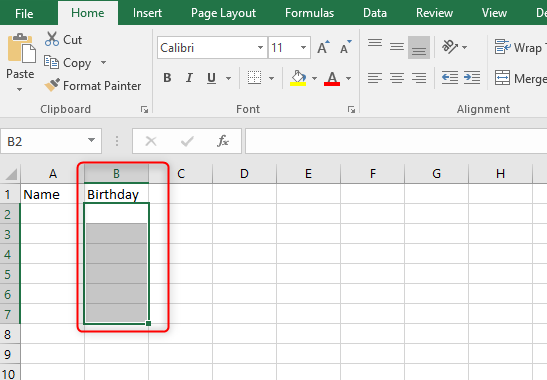This screenshot has width=547, height=380.
Task: Switch to the Data tab
Action: point(375,13)
